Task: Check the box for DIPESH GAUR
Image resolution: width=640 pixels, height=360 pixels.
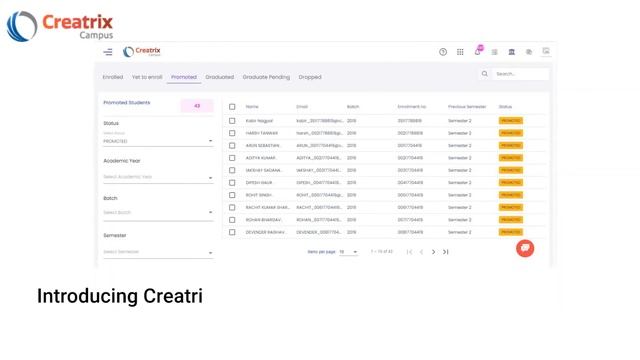Action: coord(232,182)
